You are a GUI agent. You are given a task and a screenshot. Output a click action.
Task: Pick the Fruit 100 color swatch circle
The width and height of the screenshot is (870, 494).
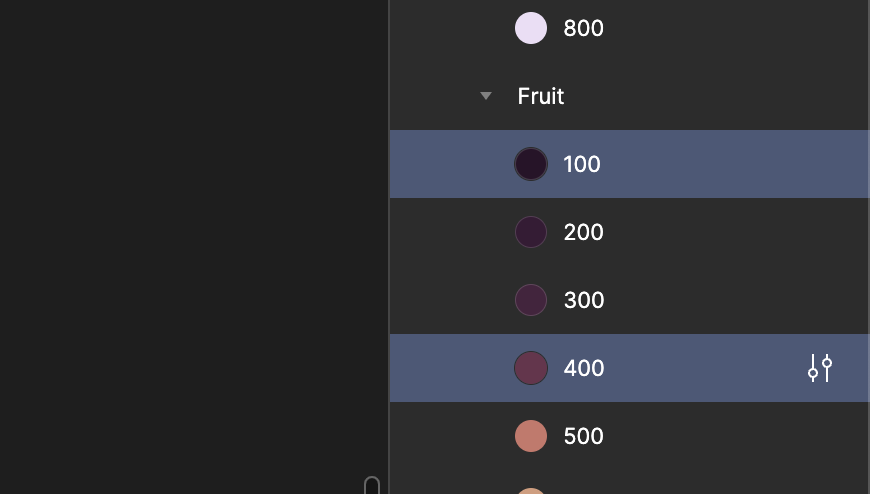coord(531,164)
